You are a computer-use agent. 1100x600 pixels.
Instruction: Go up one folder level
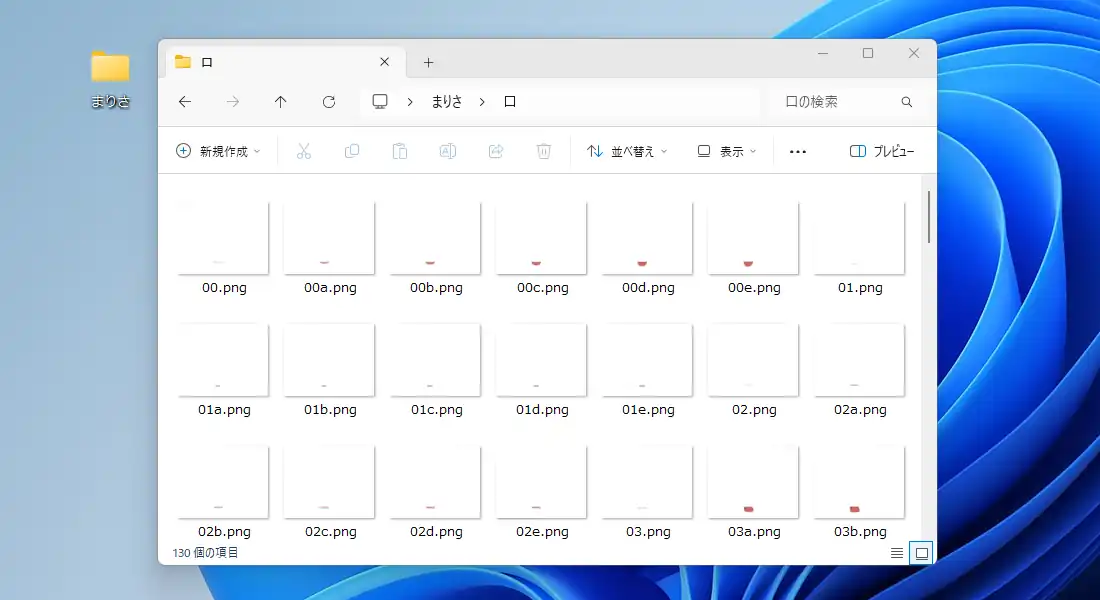281,102
